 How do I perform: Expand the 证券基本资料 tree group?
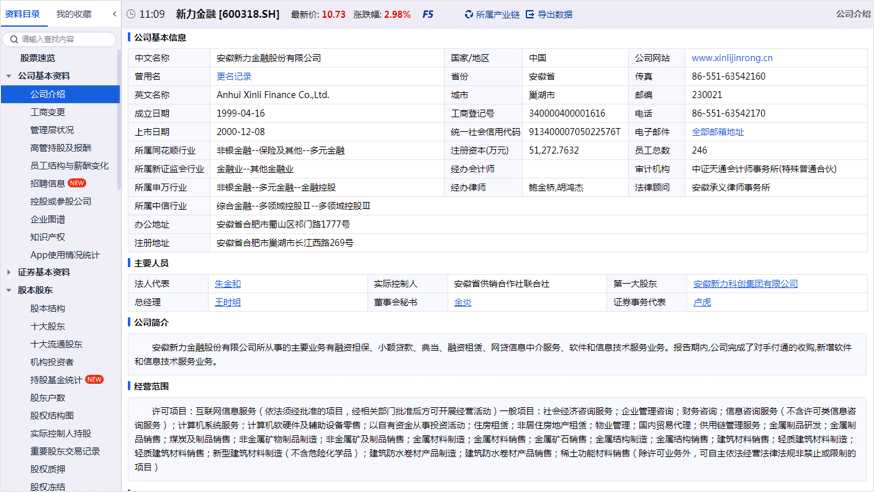9,272
